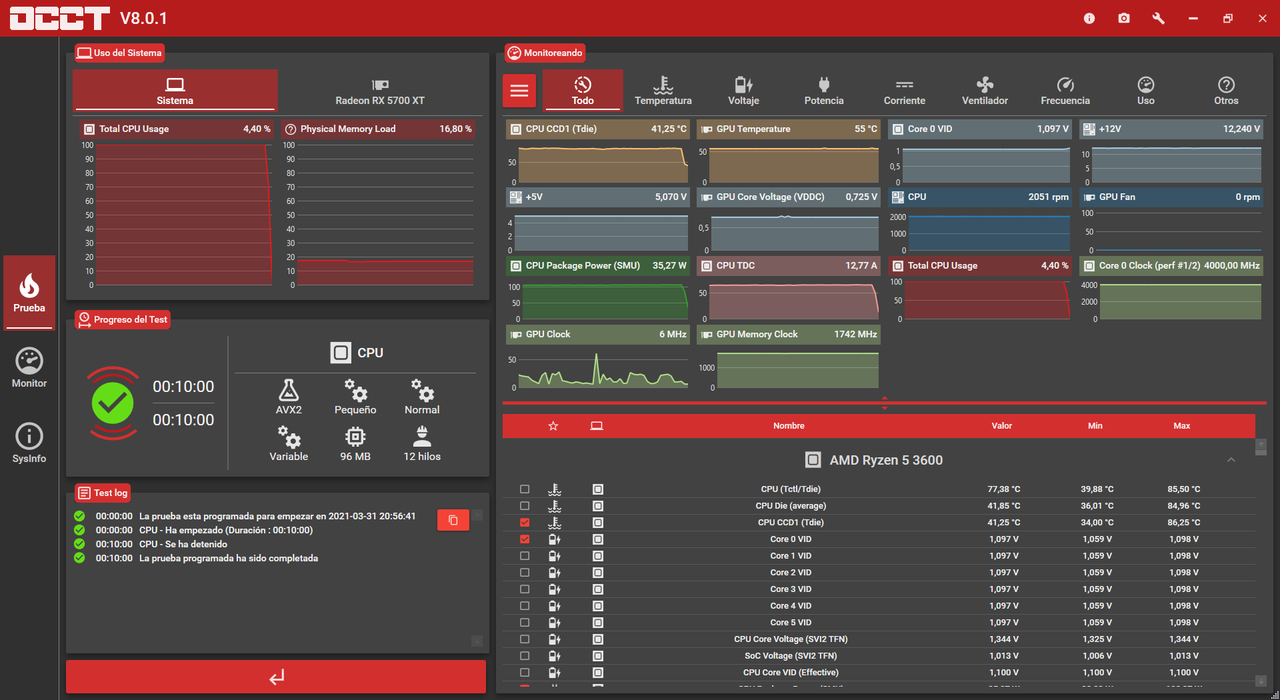Click the Variable gears icon

[x=289, y=437]
